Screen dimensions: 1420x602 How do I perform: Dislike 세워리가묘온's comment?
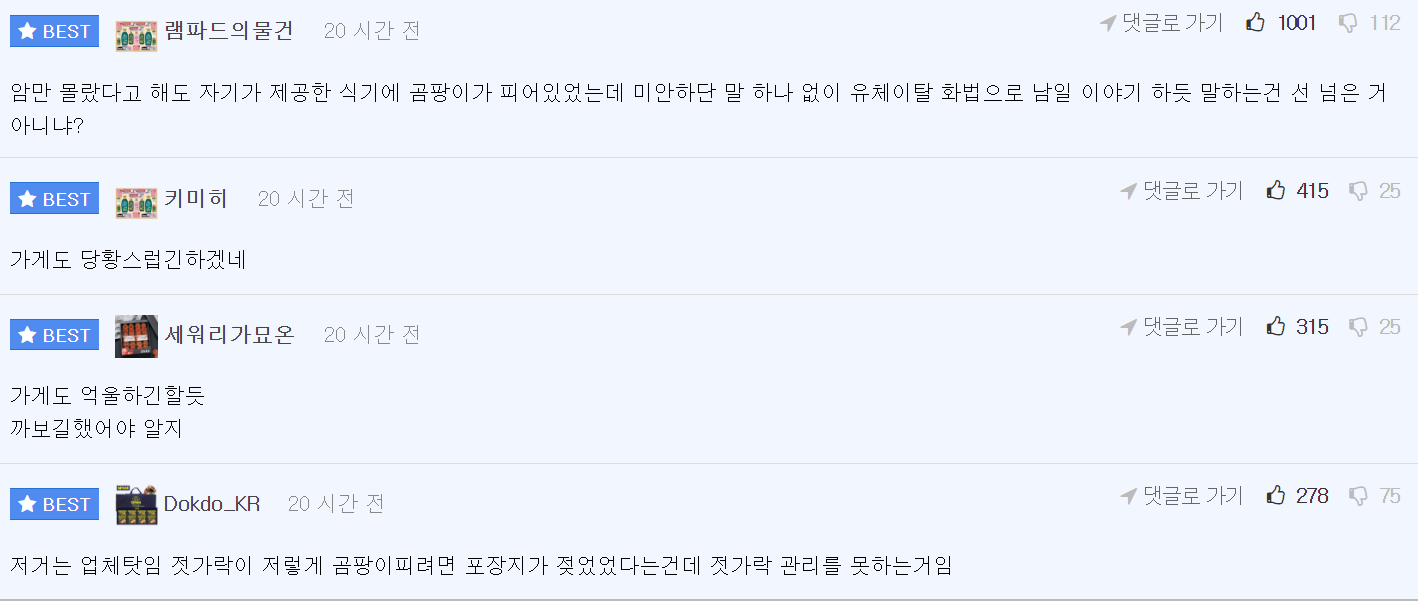point(1358,326)
